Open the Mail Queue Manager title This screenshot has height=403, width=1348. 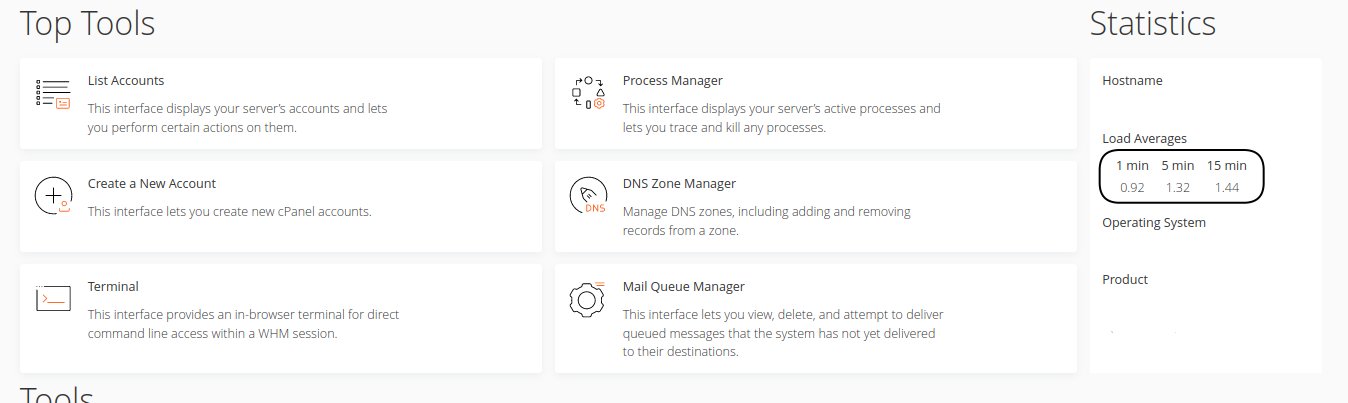(x=683, y=287)
